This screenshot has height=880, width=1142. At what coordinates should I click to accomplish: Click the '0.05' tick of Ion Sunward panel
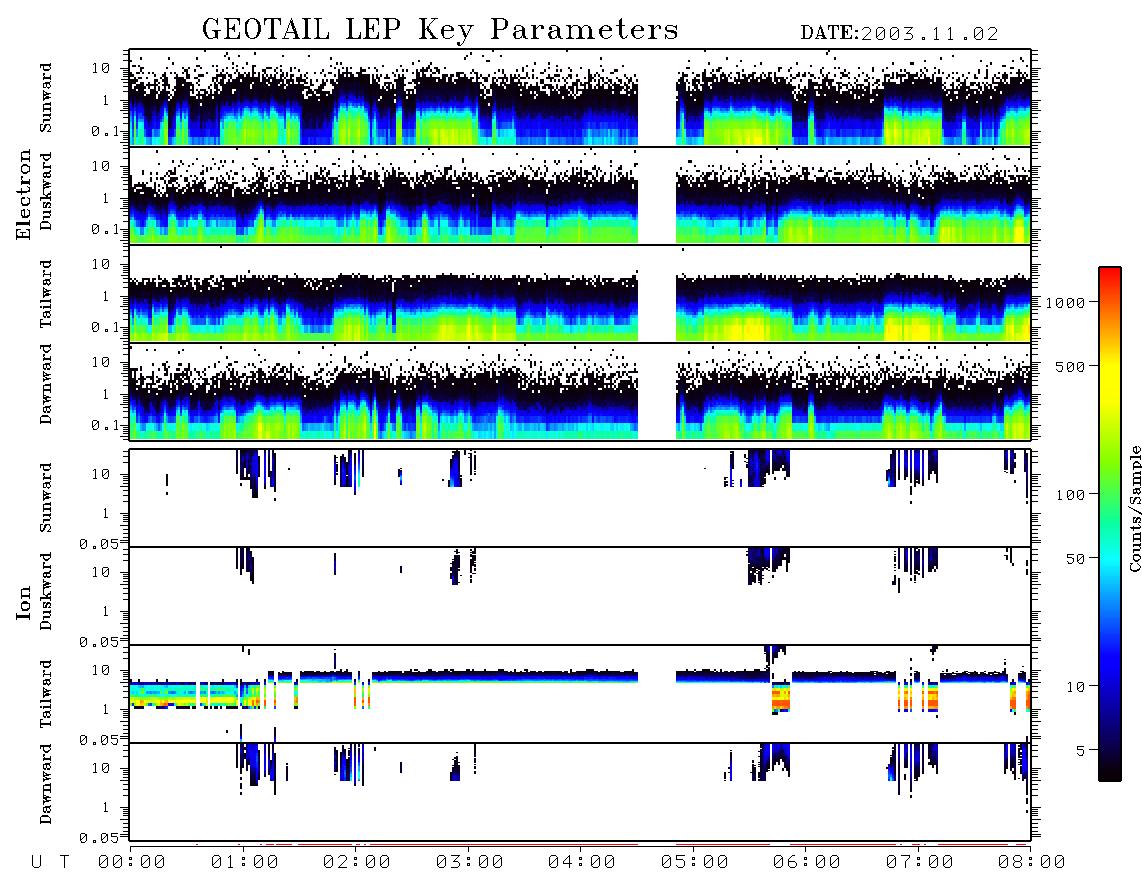(x=99, y=543)
